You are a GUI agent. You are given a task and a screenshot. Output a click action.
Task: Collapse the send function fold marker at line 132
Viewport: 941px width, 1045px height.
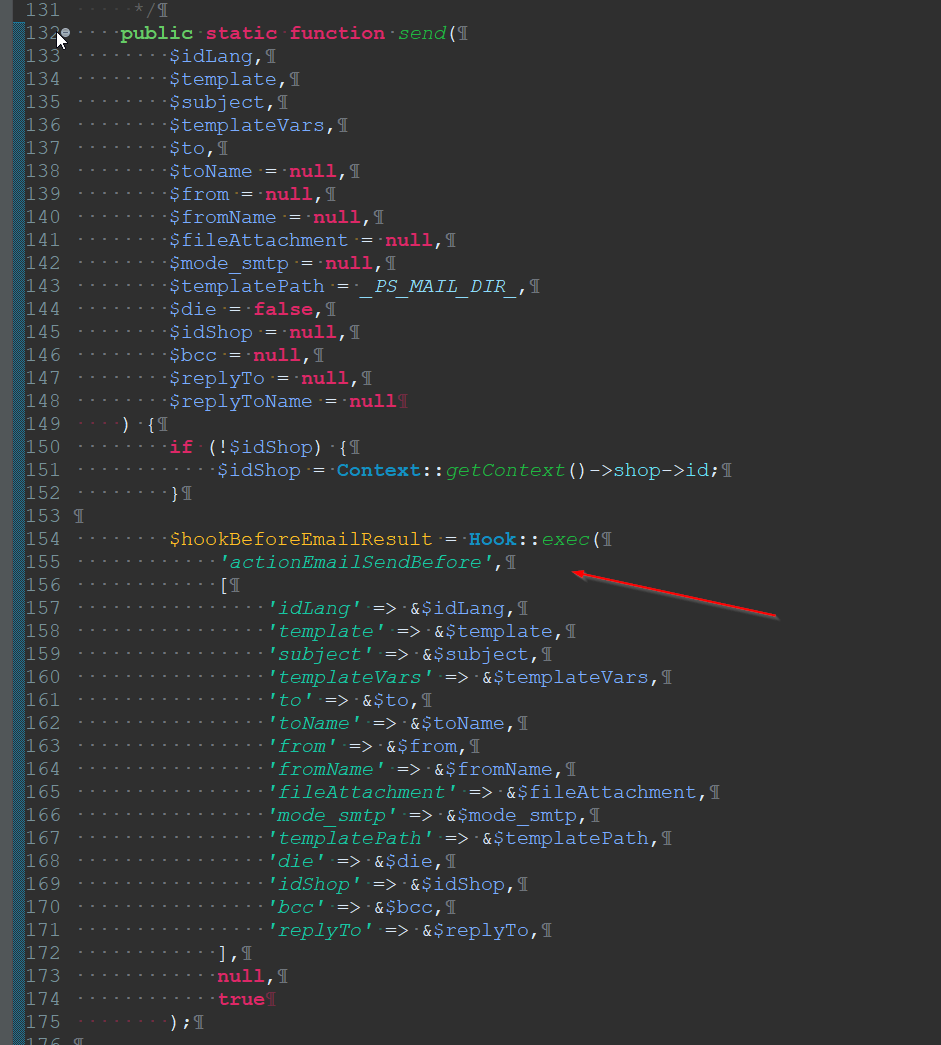(65, 32)
